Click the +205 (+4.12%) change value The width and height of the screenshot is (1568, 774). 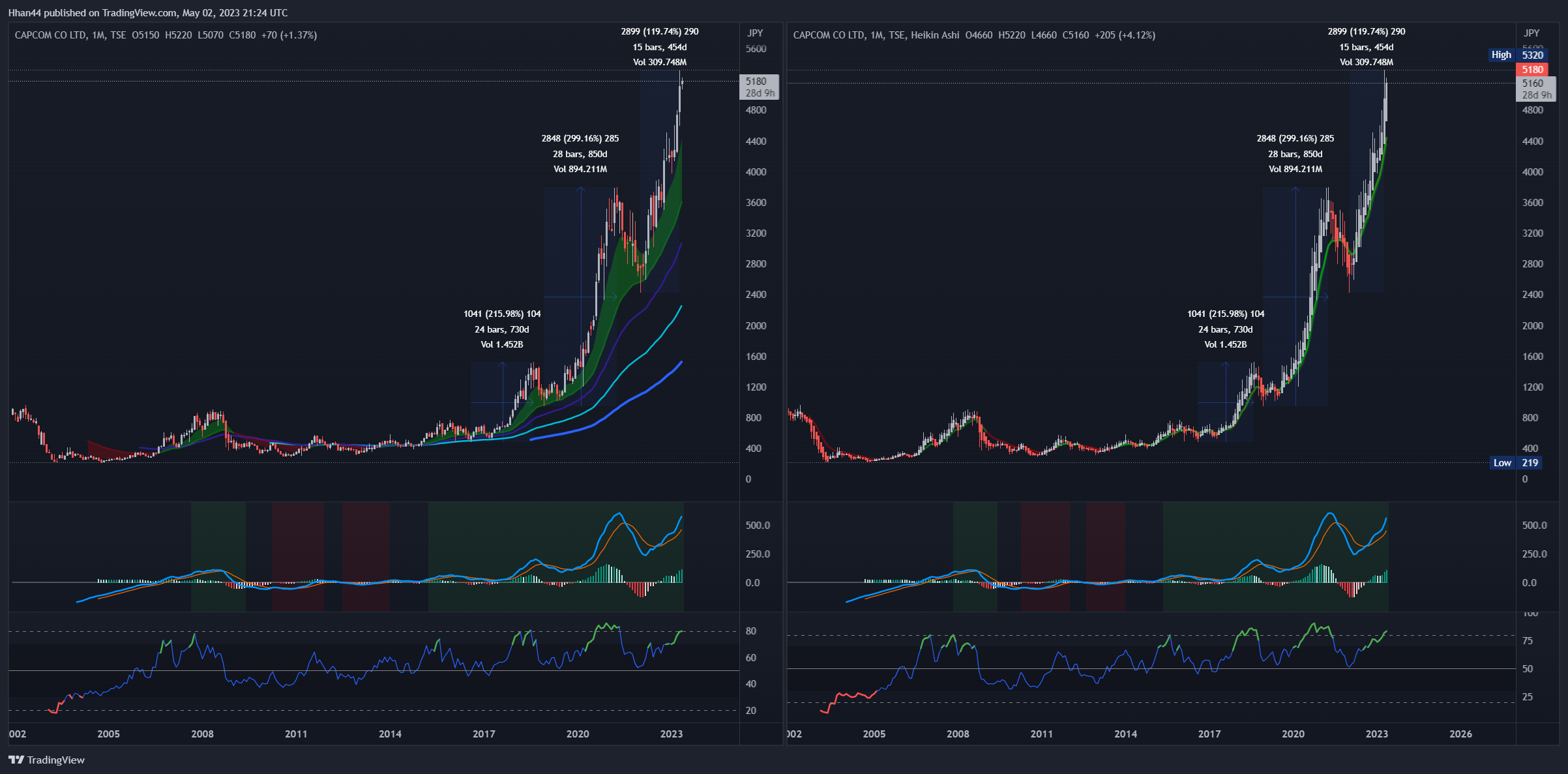coord(1125,35)
